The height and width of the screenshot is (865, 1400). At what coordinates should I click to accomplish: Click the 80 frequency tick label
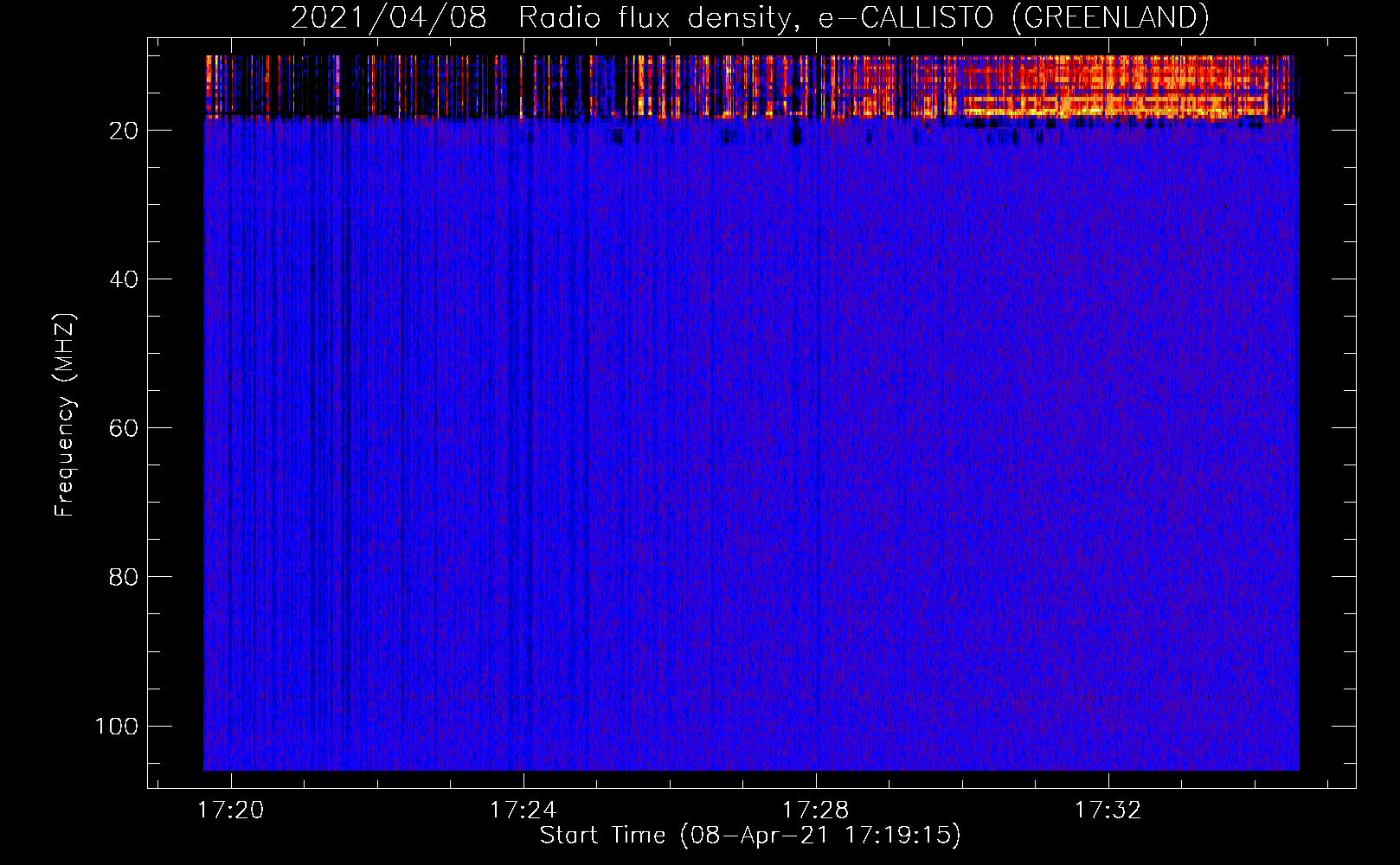(124, 577)
